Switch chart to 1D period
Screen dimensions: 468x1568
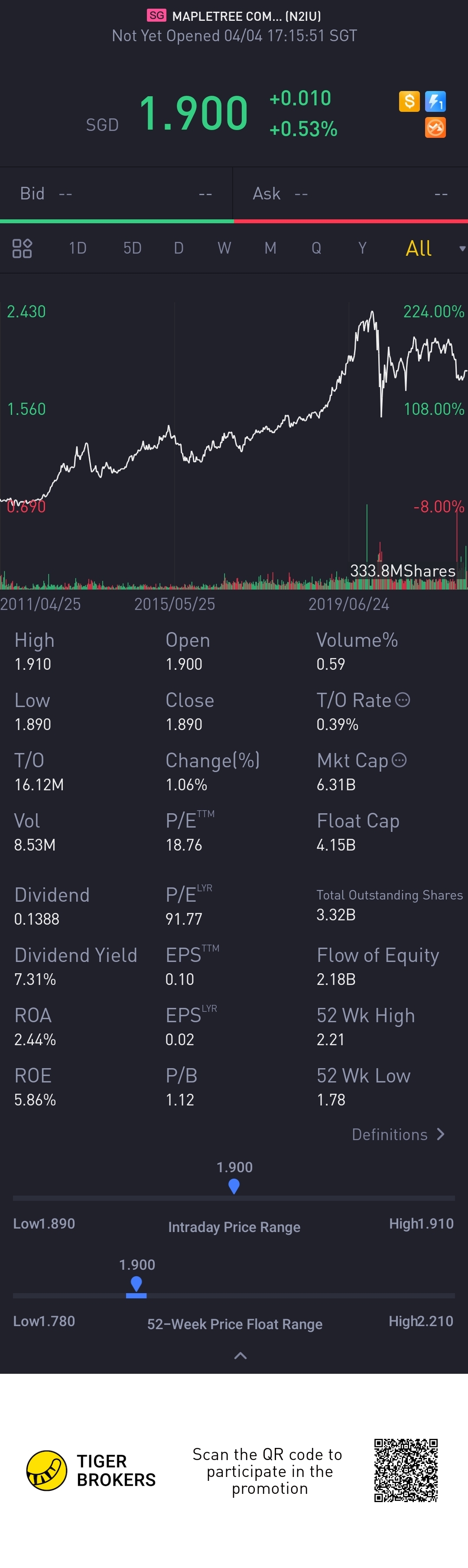[x=77, y=248]
